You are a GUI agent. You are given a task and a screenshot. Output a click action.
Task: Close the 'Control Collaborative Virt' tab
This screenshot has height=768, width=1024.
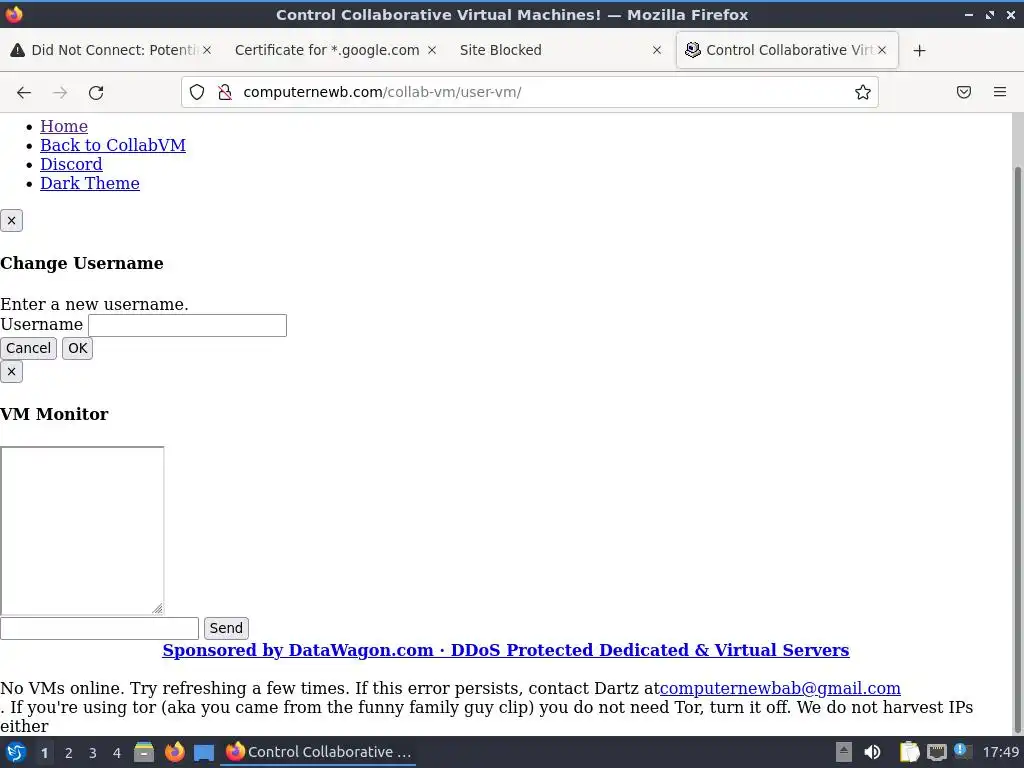click(882, 50)
